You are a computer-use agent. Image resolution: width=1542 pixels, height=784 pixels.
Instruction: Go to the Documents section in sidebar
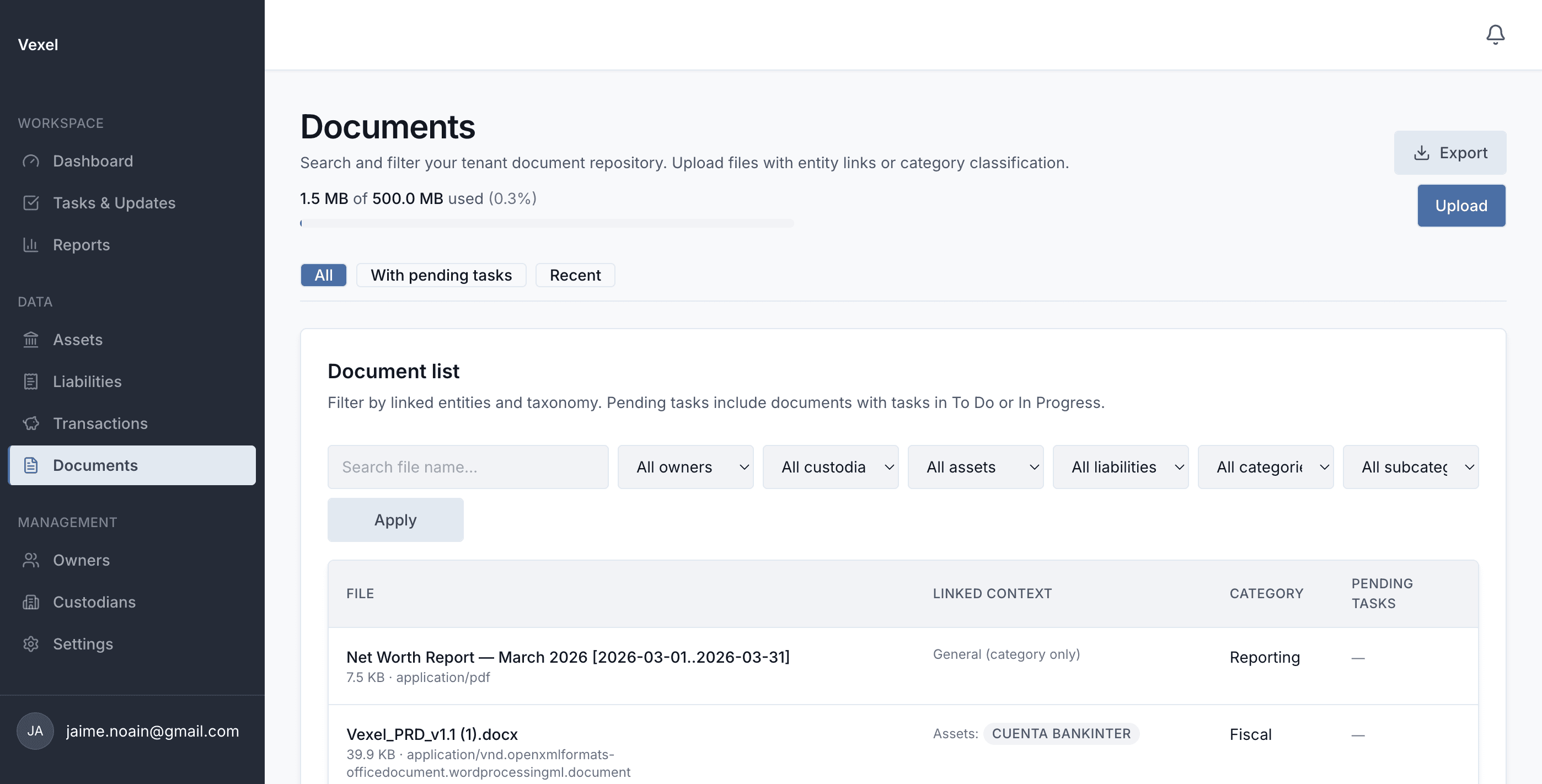pos(95,465)
